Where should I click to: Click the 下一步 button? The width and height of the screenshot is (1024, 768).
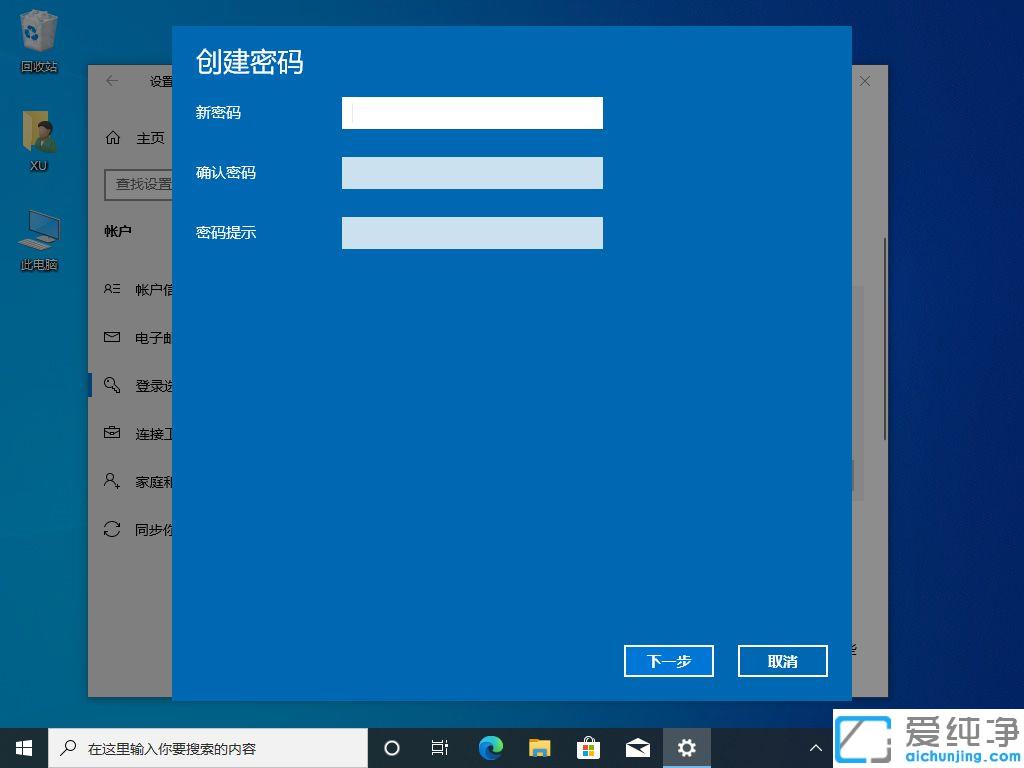[x=668, y=661]
